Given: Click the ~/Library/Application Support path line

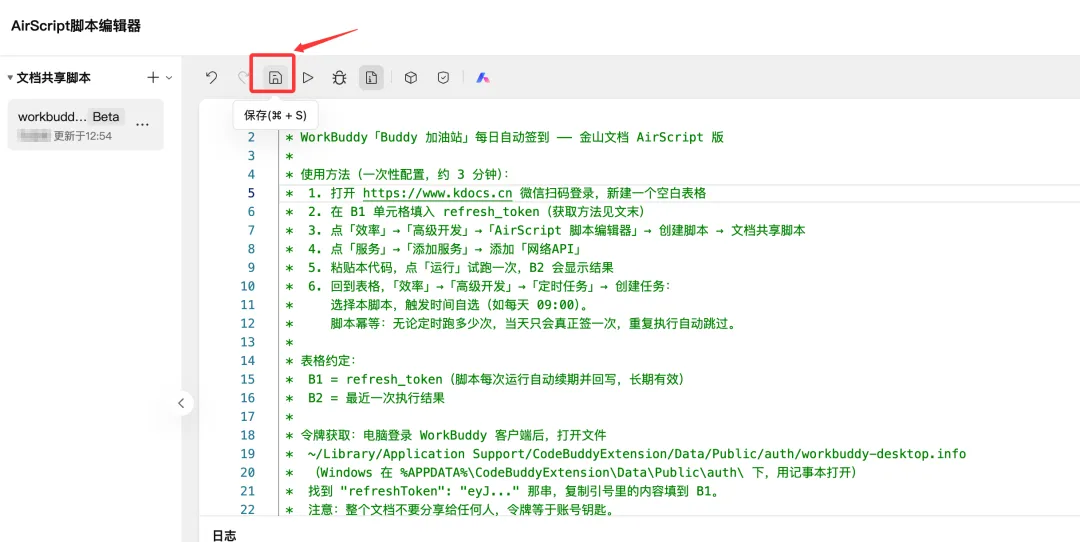Looking at the screenshot, I should 625,453.
